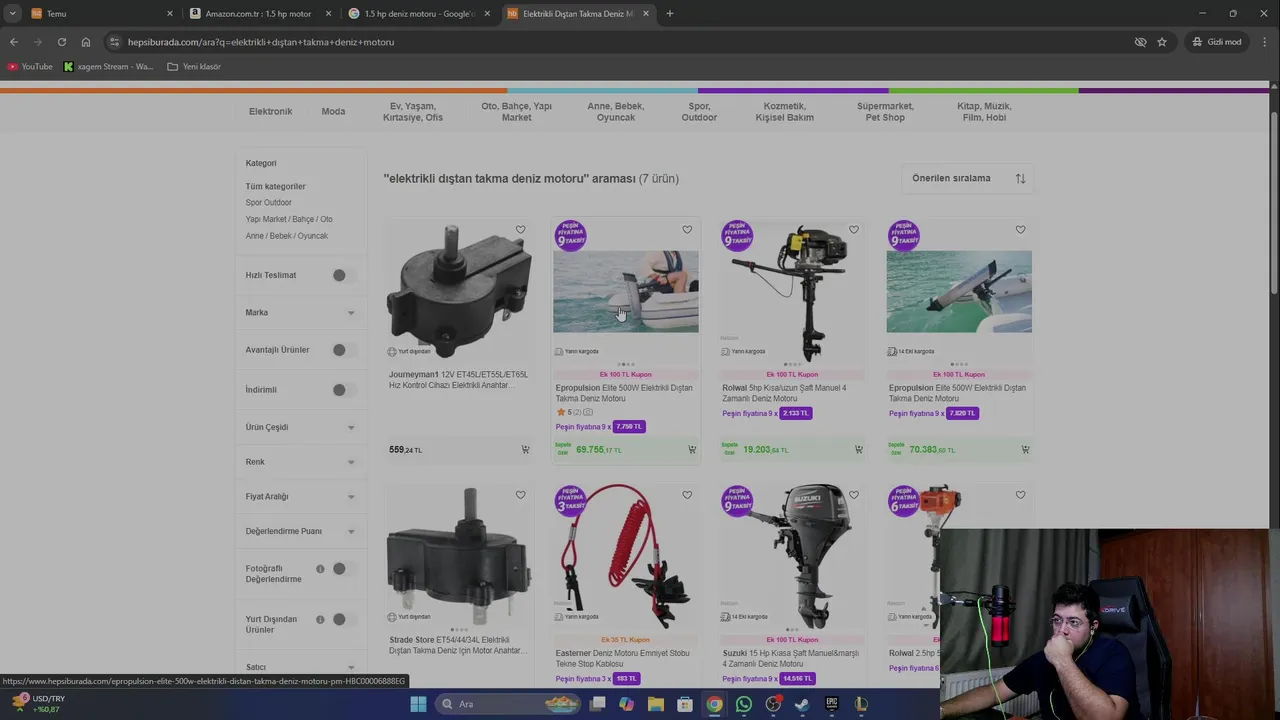Viewport: 1280px width, 720px height.
Task: Expand the Marka filter
Action: [300, 313]
